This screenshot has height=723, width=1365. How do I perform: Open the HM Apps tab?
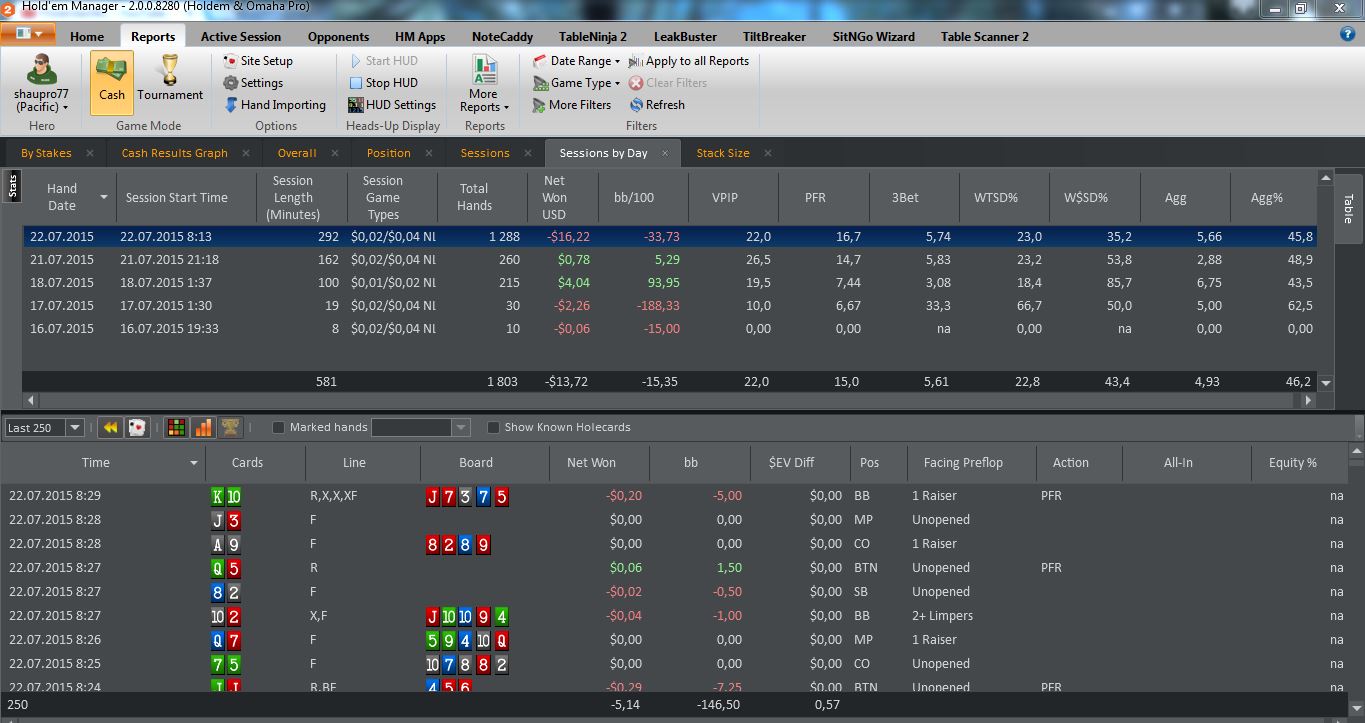(420, 37)
